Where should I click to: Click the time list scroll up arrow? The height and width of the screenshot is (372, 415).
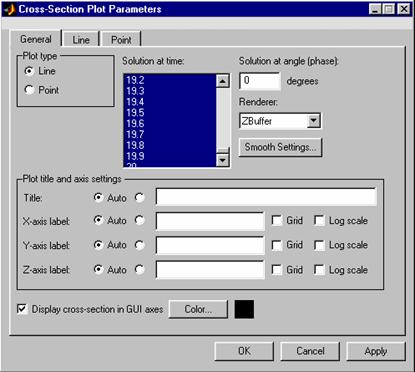[x=222, y=81]
